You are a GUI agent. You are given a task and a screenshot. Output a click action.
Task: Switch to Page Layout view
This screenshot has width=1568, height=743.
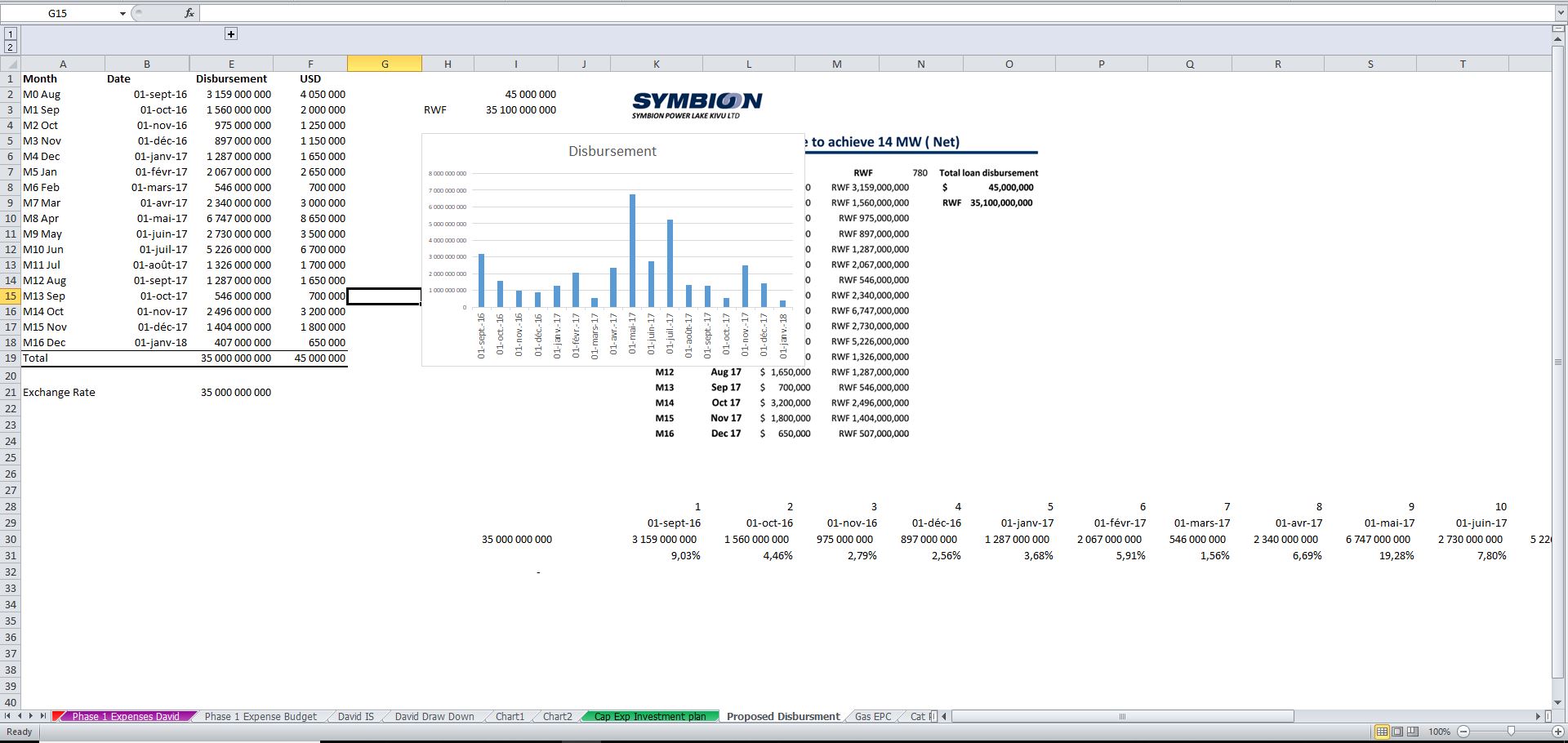pyautogui.click(x=1397, y=732)
